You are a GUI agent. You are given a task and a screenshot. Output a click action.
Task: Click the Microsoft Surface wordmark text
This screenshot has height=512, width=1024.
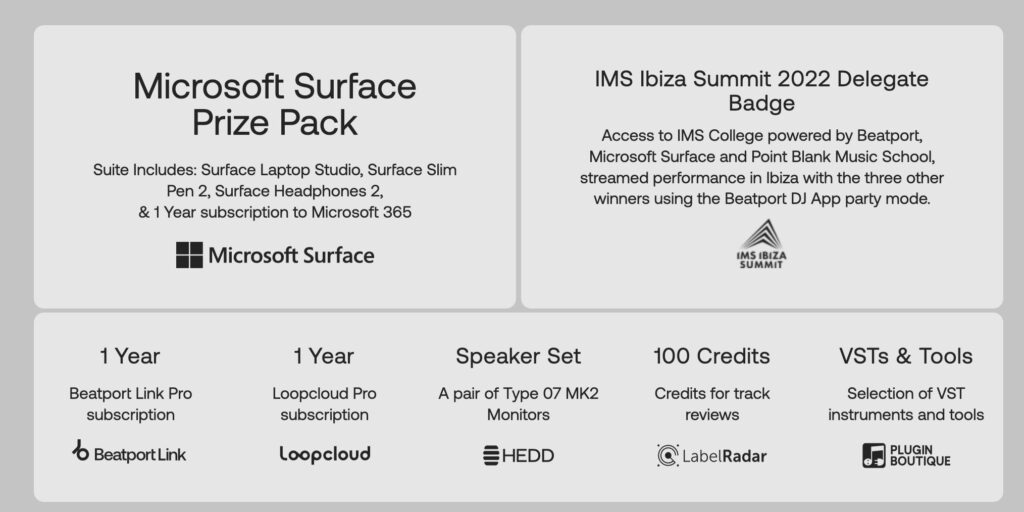coord(291,256)
